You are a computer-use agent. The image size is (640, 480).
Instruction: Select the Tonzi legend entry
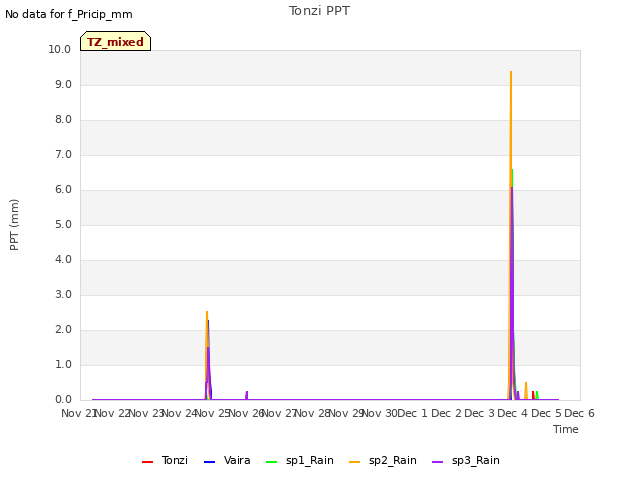pos(165,460)
